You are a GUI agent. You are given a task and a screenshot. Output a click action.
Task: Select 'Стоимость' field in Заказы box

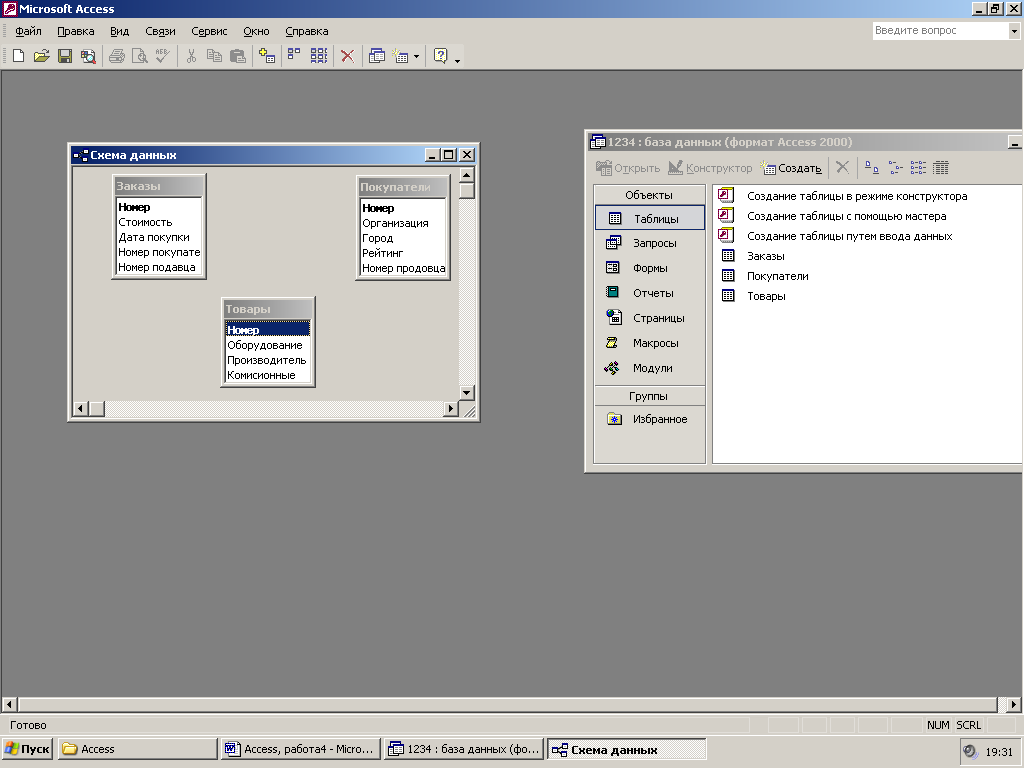[x=159, y=222]
